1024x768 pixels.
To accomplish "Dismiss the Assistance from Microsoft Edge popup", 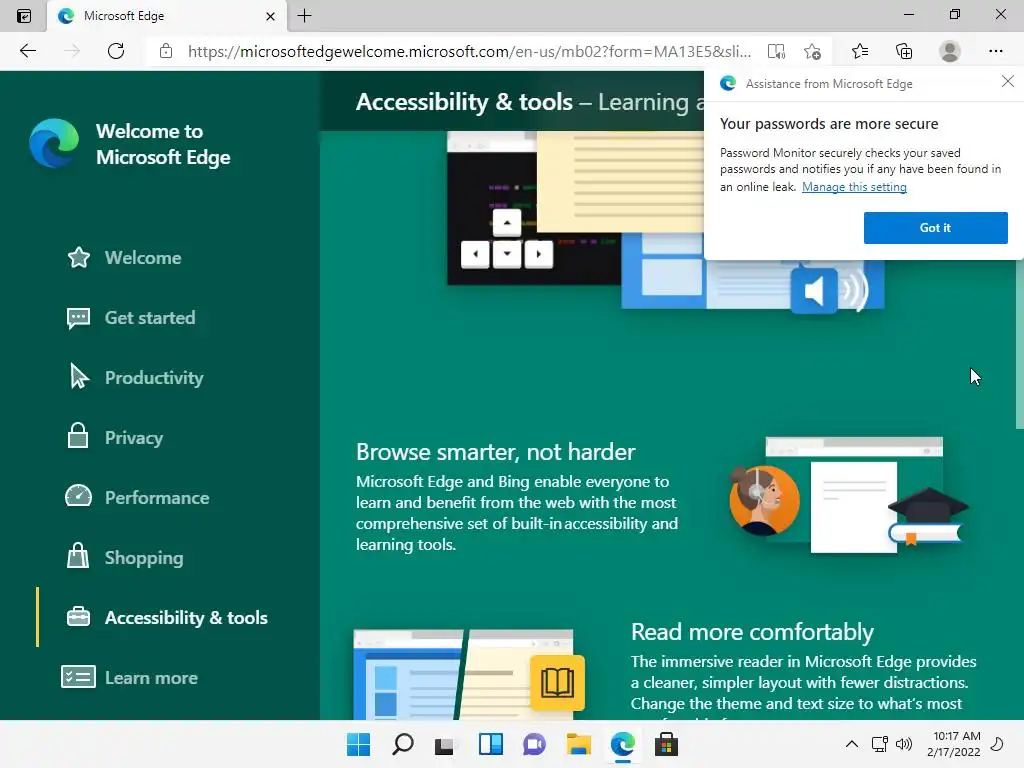I will point(1008,82).
